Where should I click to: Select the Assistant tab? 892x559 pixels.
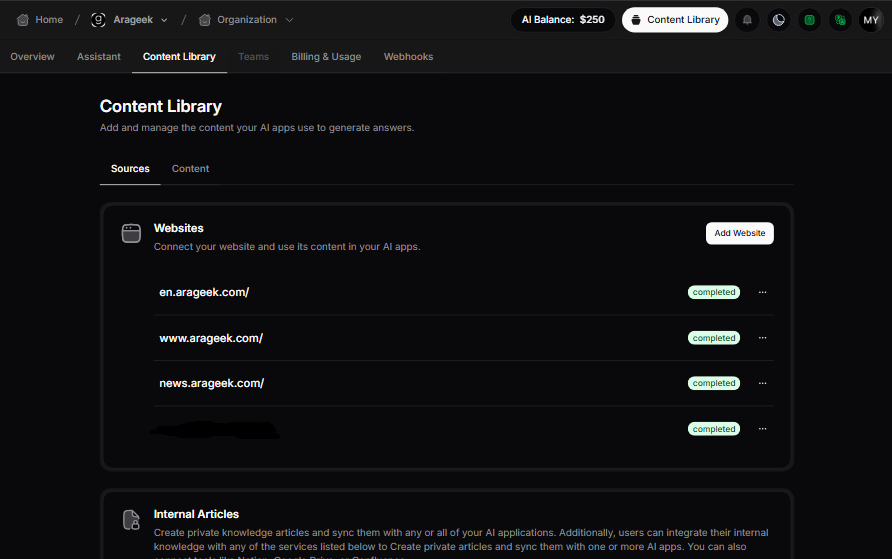[x=99, y=57]
